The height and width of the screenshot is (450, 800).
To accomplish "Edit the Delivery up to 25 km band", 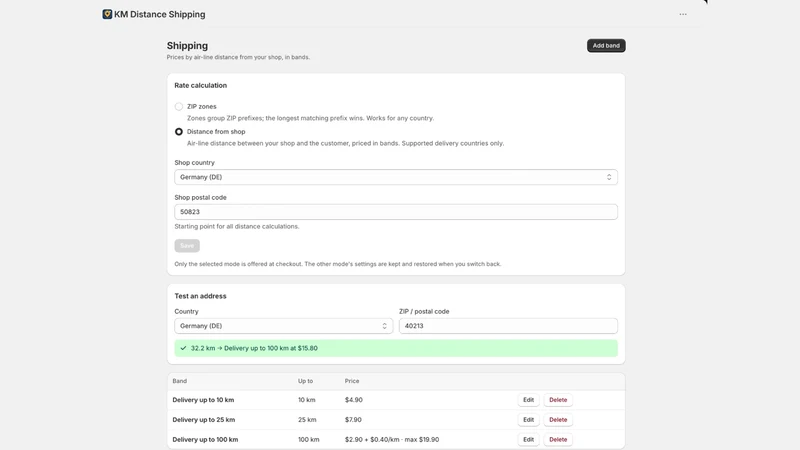I will point(528,420).
